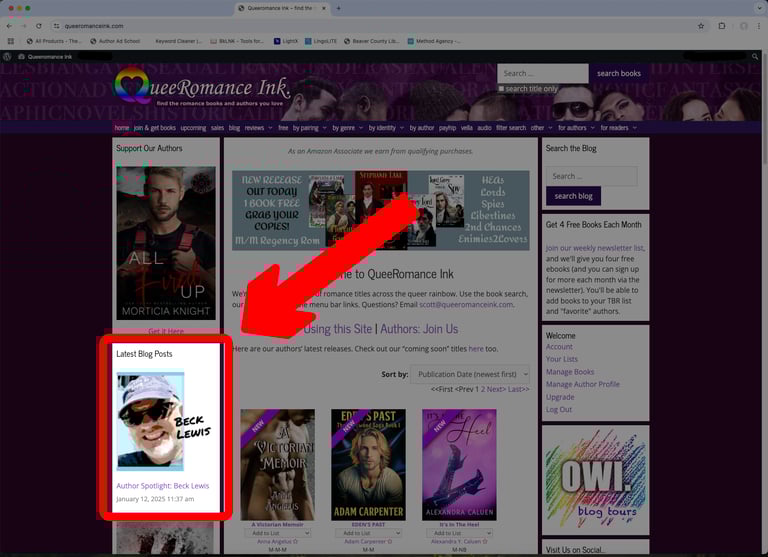Open the tab search chevron in Chrome
768x557 pixels.
point(758,8)
